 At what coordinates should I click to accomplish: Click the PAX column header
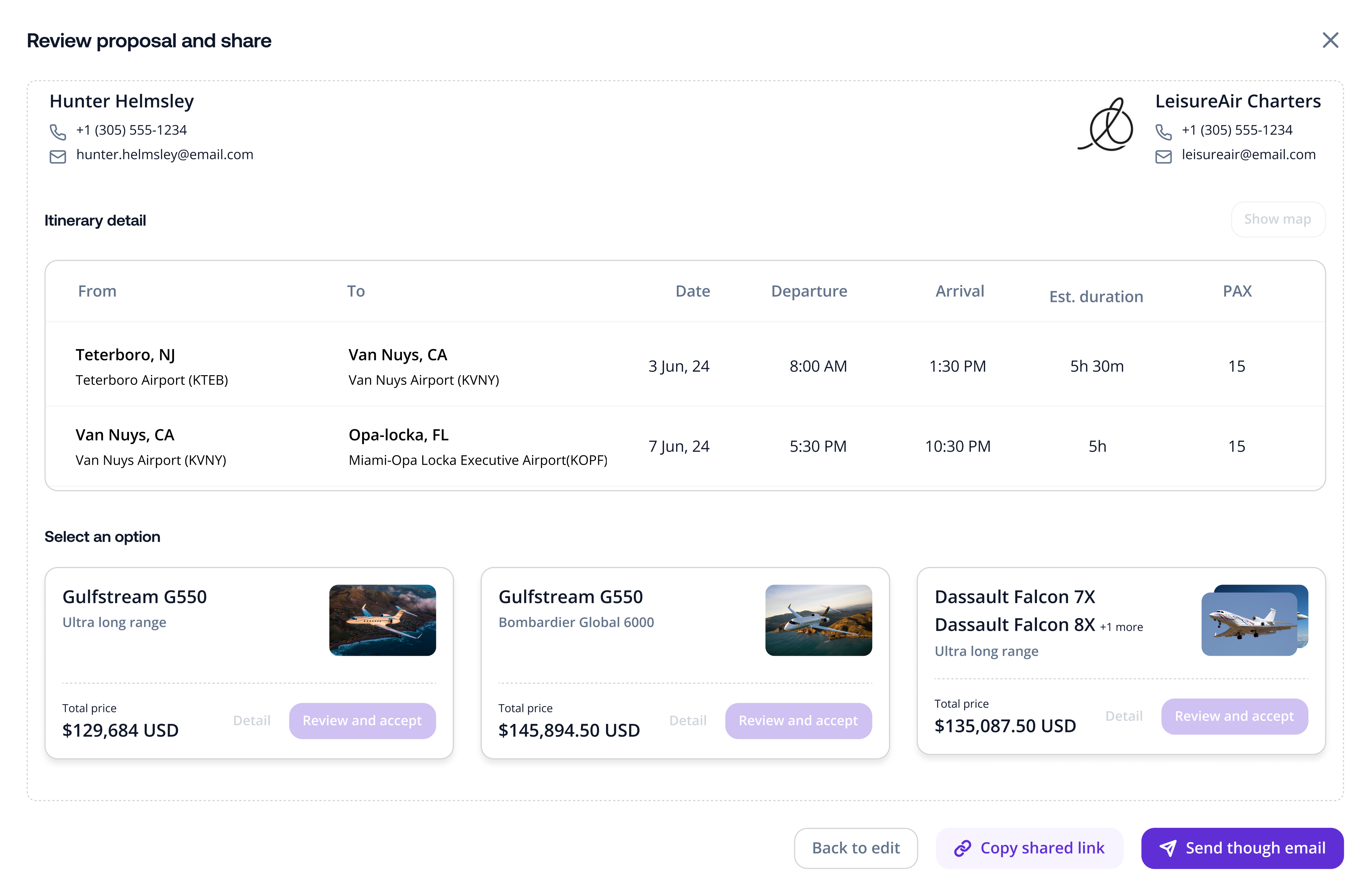[x=1237, y=291]
